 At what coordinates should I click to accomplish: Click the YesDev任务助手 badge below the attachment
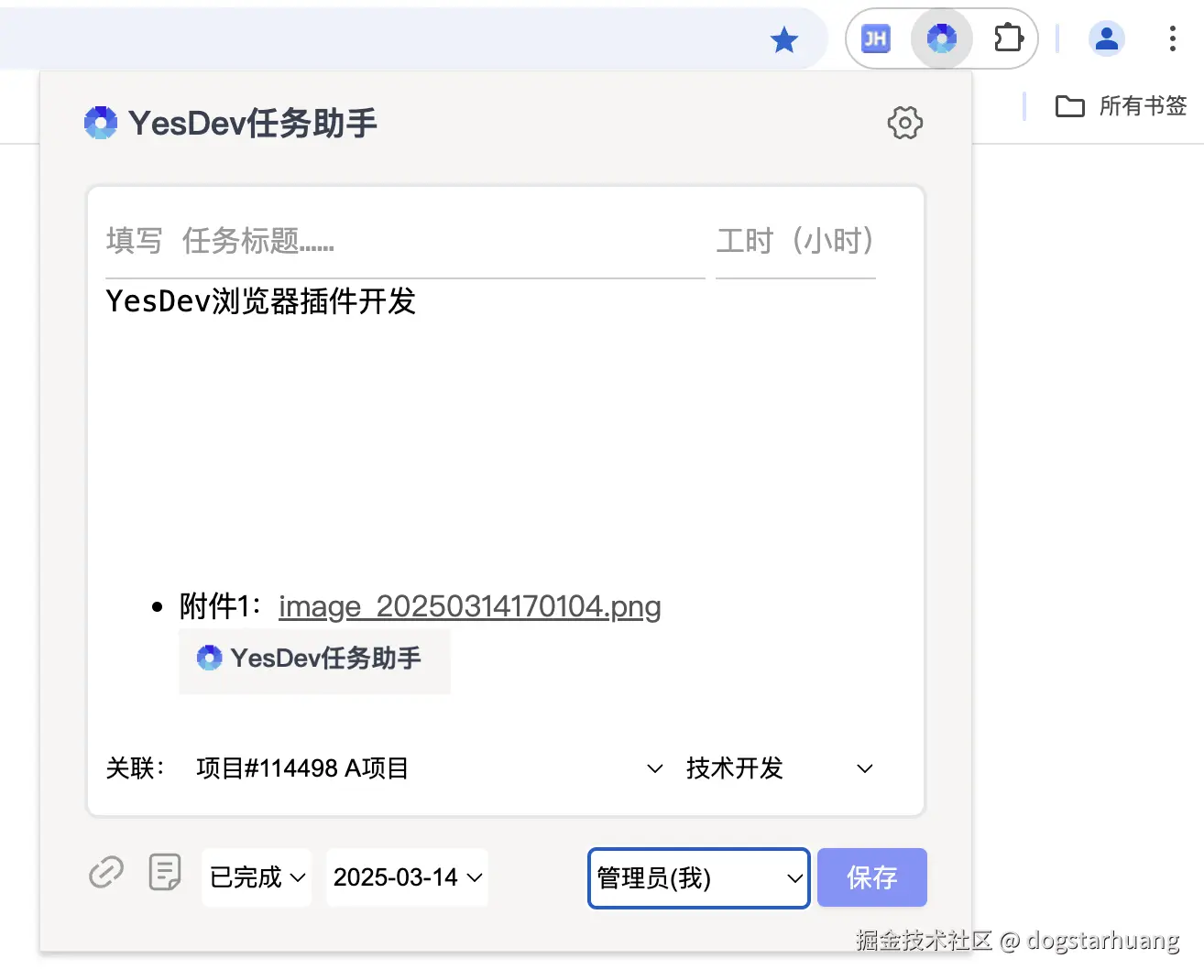[x=314, y=659]
